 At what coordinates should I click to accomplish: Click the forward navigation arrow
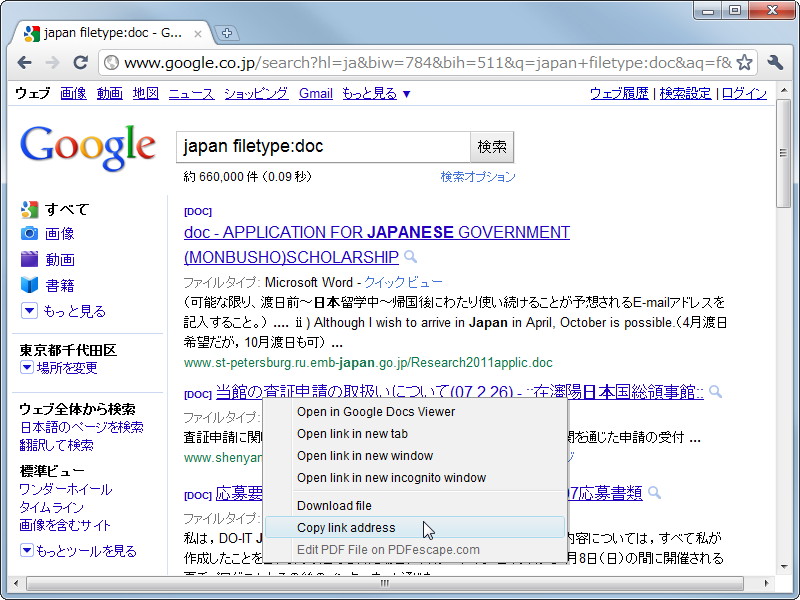52,61
